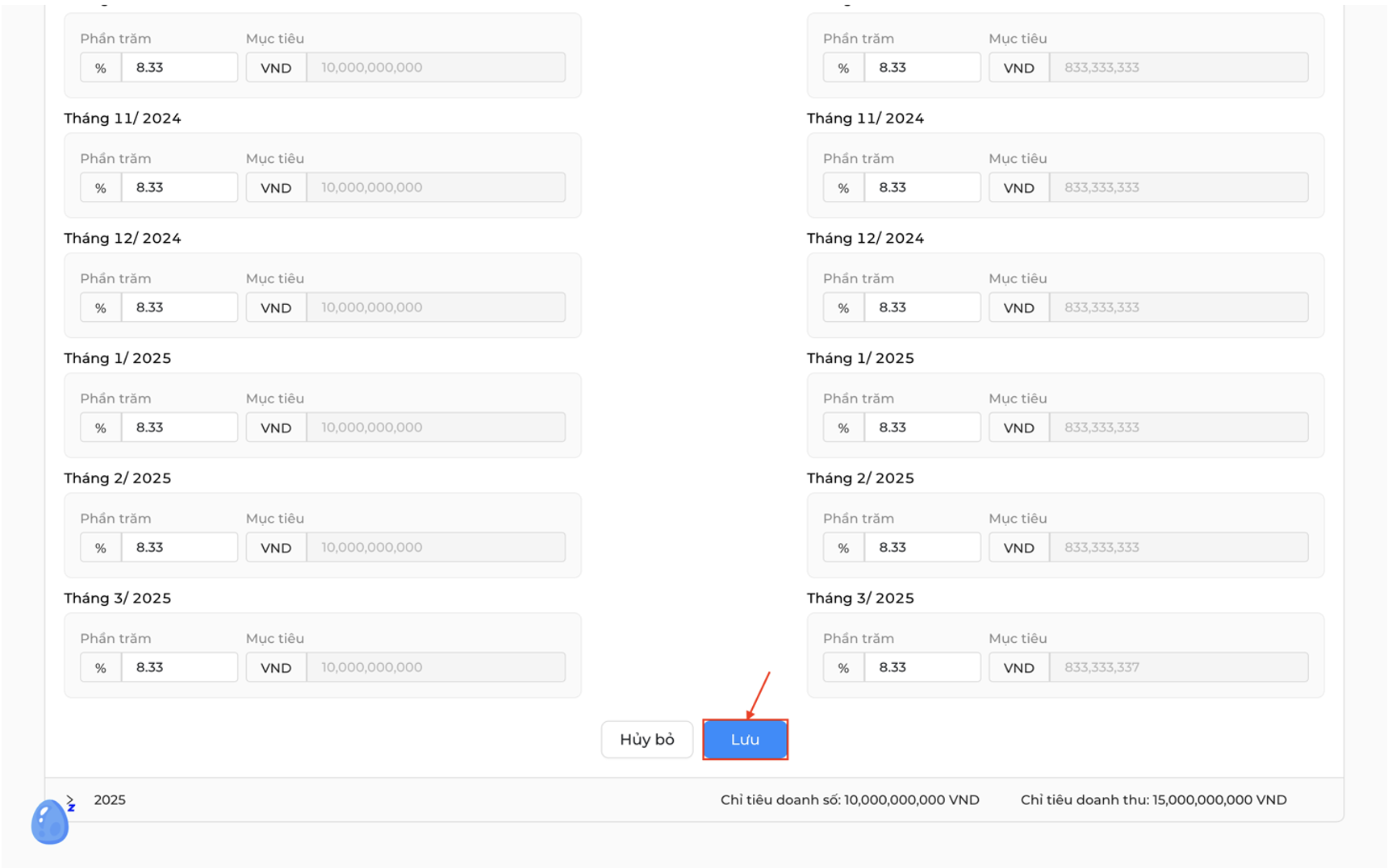The height and width of the screenshot is (868, 1388).
Task: Click the left Tháng 12/2024 target field 10,000,000,000
Action: tap(436, 307)
